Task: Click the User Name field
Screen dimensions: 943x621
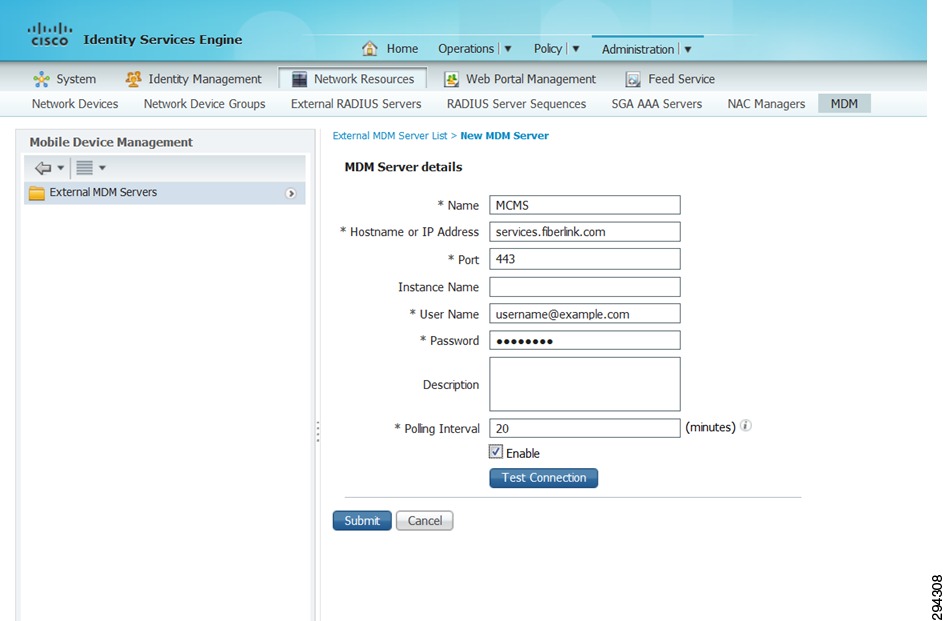Action: pos(585,314)
